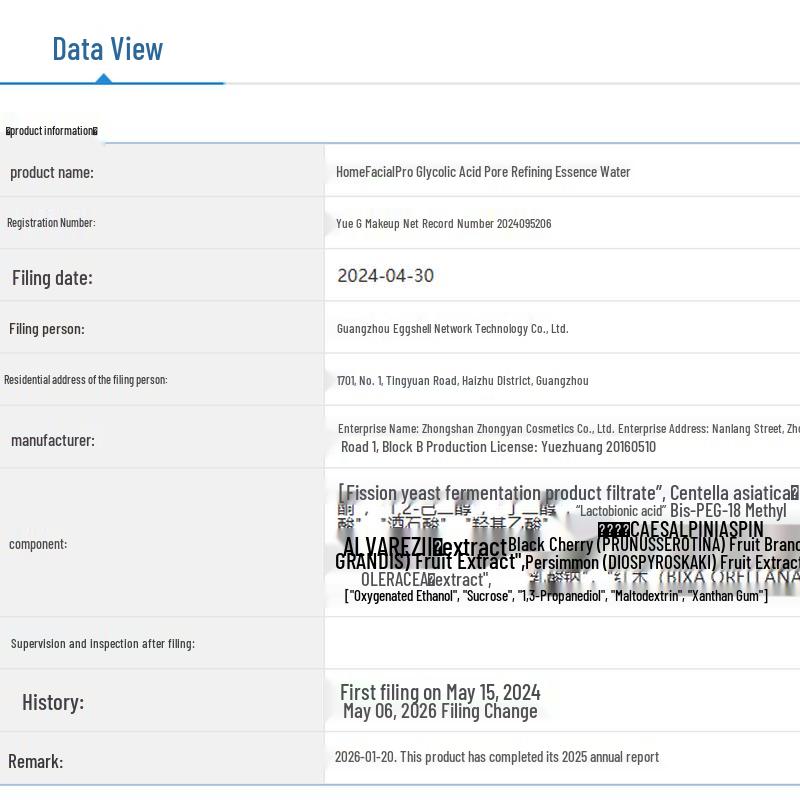
Task: Click the "product information" section heading
Action: point(52,131)
